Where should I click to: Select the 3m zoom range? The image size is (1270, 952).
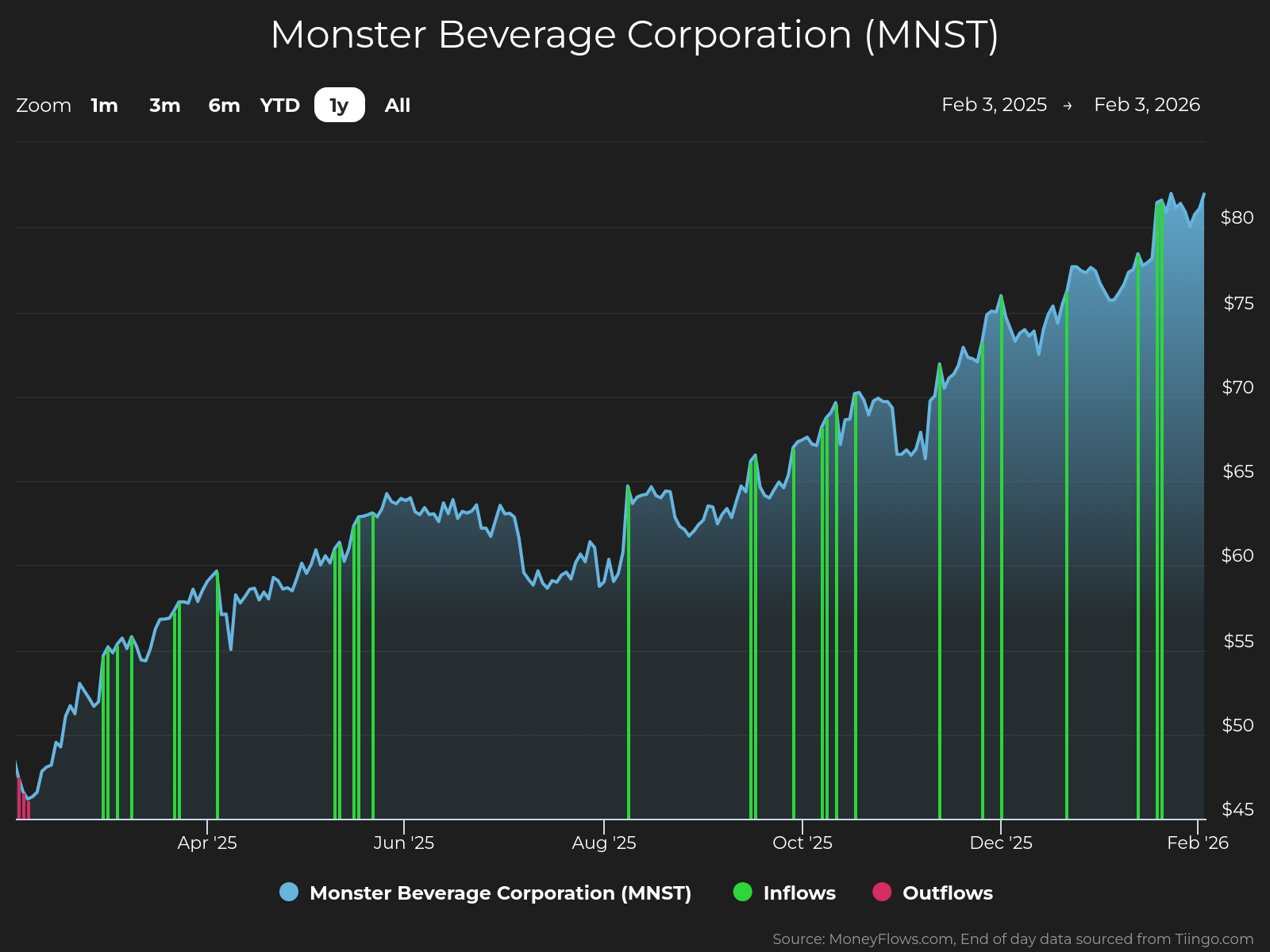point(165,106)
